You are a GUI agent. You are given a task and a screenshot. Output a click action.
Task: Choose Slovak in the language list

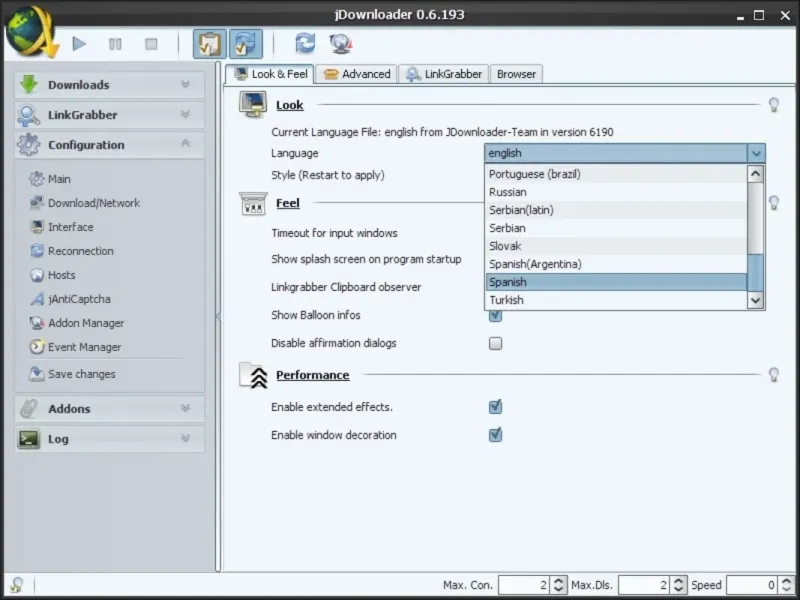point(616,246)
